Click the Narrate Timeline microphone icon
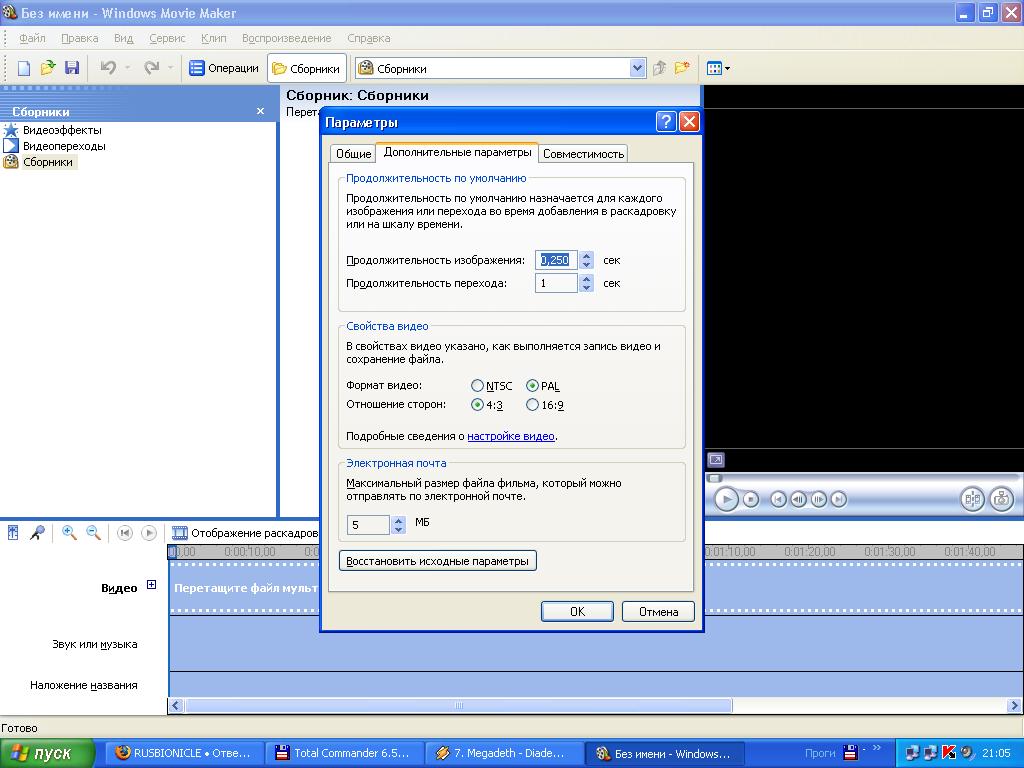1024x768 pixels. coord(37,533)
